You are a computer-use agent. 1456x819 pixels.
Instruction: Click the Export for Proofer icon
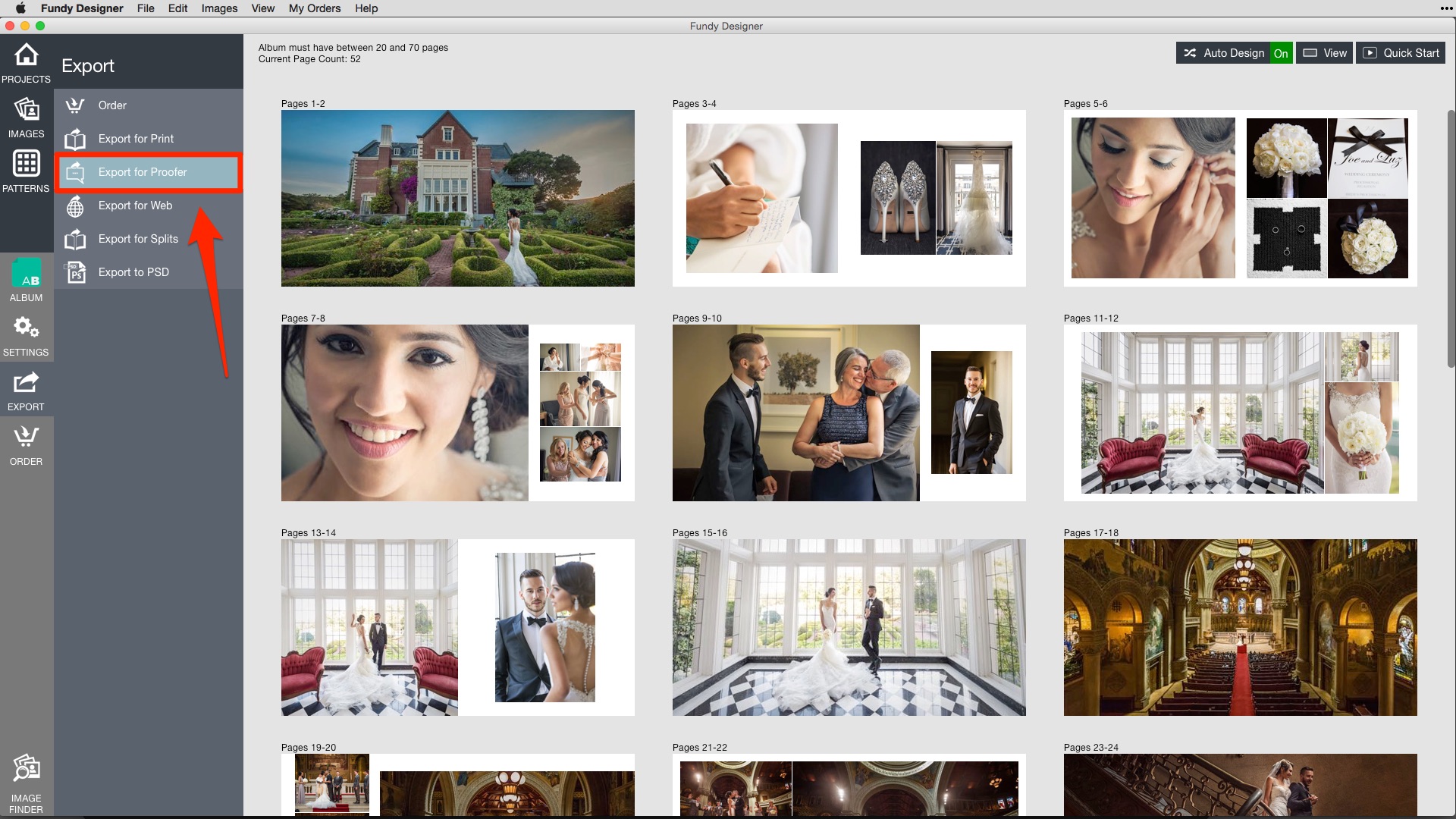pos(74,172)
